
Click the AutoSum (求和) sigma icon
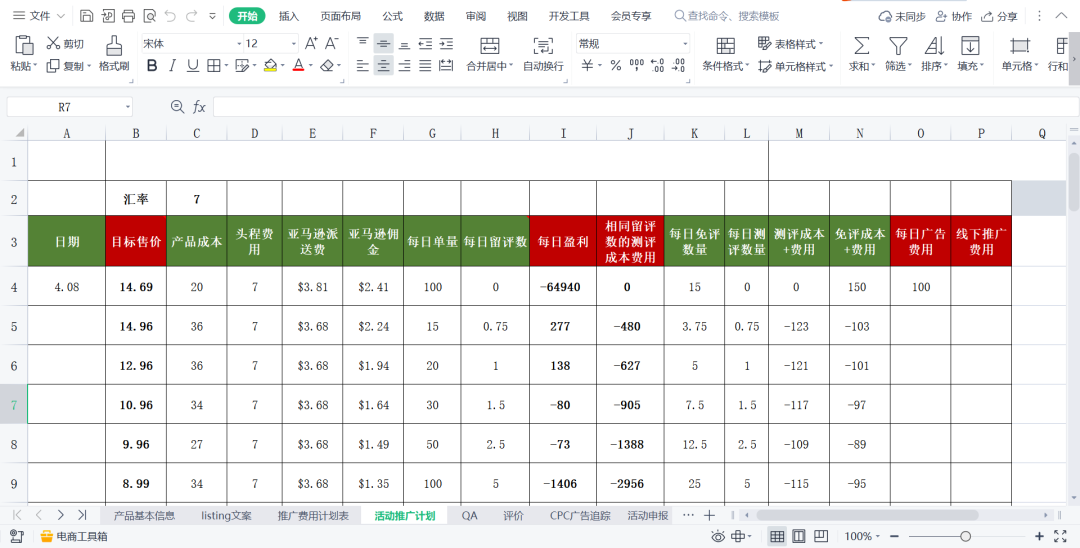[x=860, y=46]
